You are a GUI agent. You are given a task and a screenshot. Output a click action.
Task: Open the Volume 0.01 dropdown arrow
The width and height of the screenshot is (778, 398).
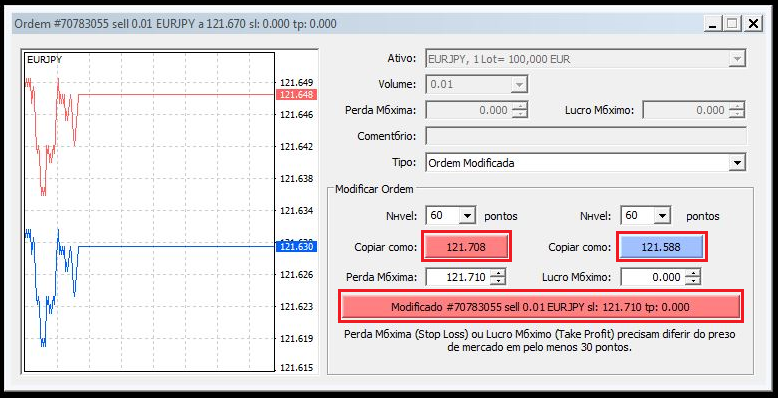click(x=519, y=84)
